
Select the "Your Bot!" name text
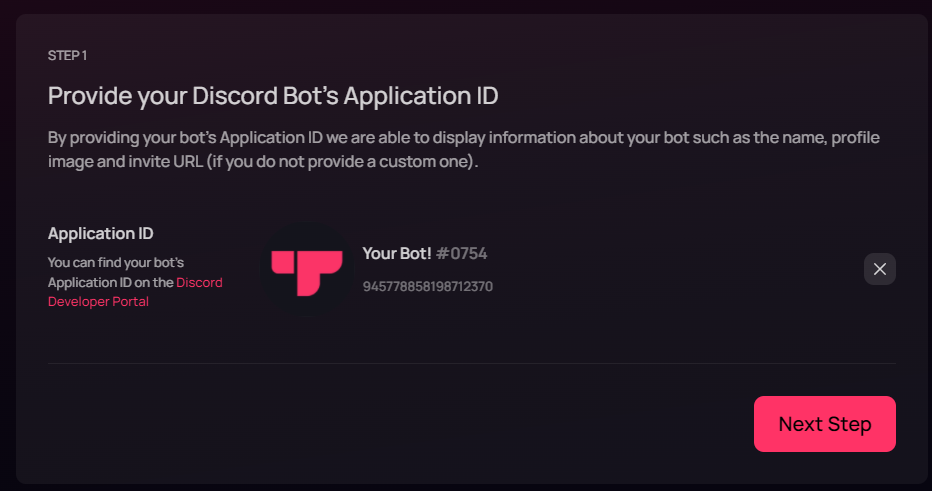(x=396, y=254)
